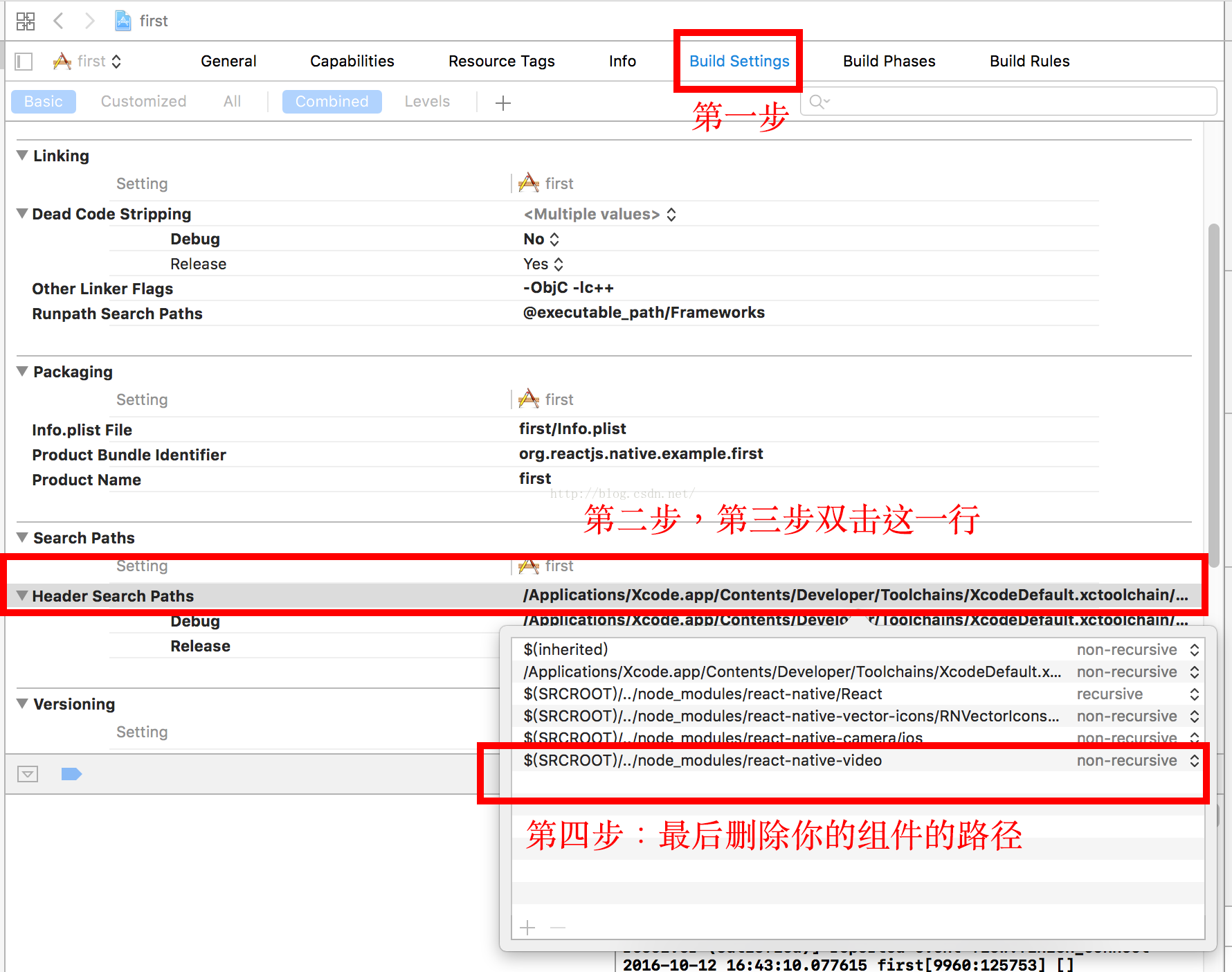Select the Info.plist File setting
Viewport: 1232px width, 972px height.
pyautogui.click(x=565, y=430)
